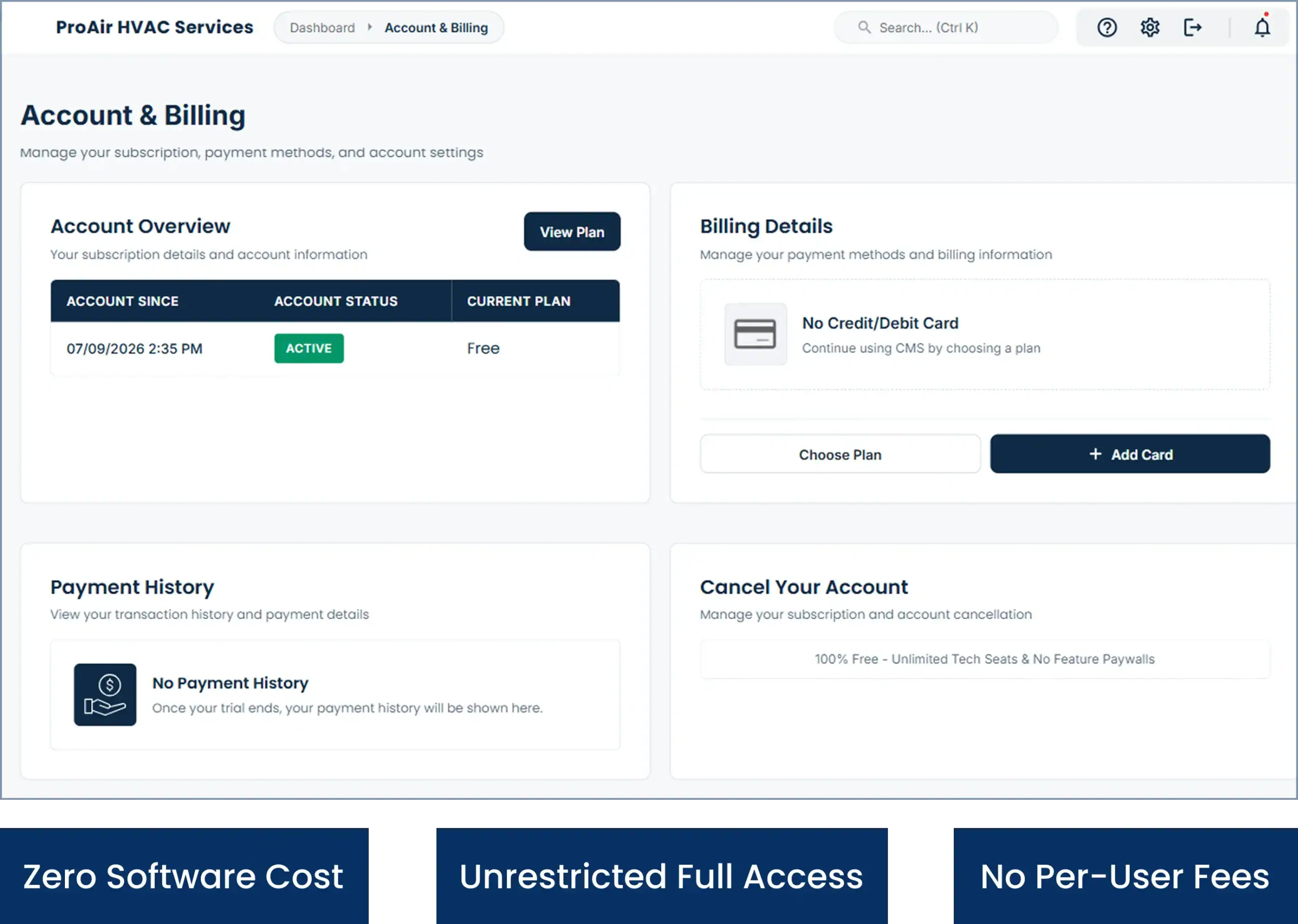The width and height of the screenshot is (1298, 924).
Task: Click the Account Overview heading
Action: pyautogui.click(x=140, y=226)
